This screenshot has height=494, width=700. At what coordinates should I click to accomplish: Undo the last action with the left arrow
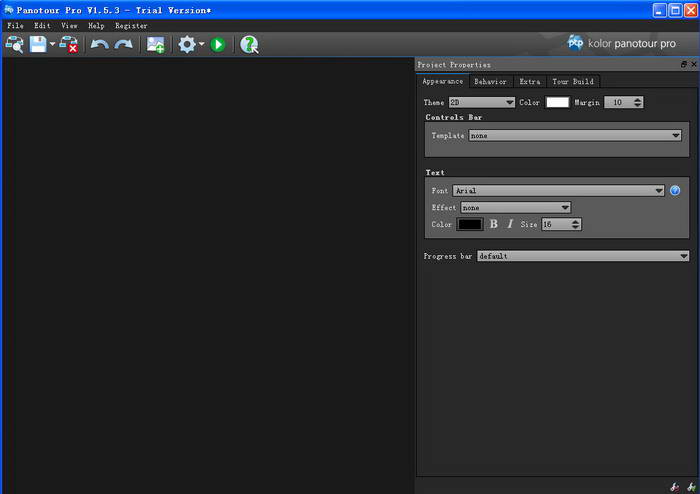point(99,44)
